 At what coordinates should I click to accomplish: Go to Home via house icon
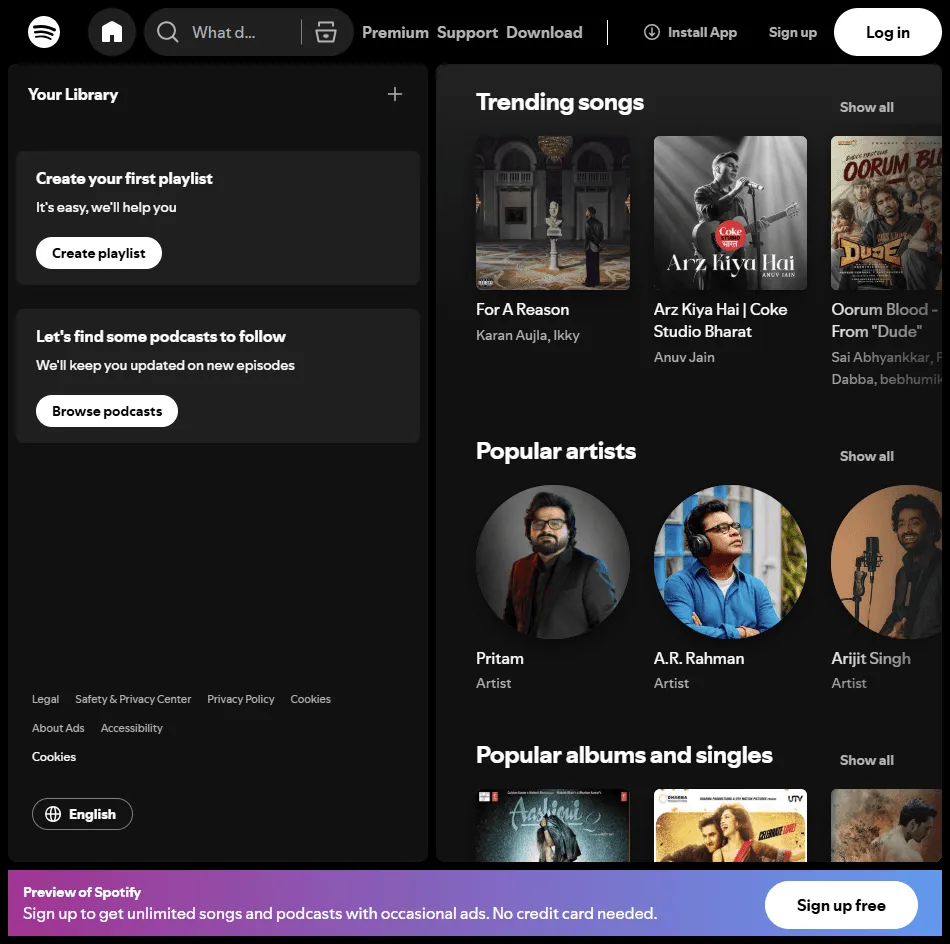(x=111, y=32)
